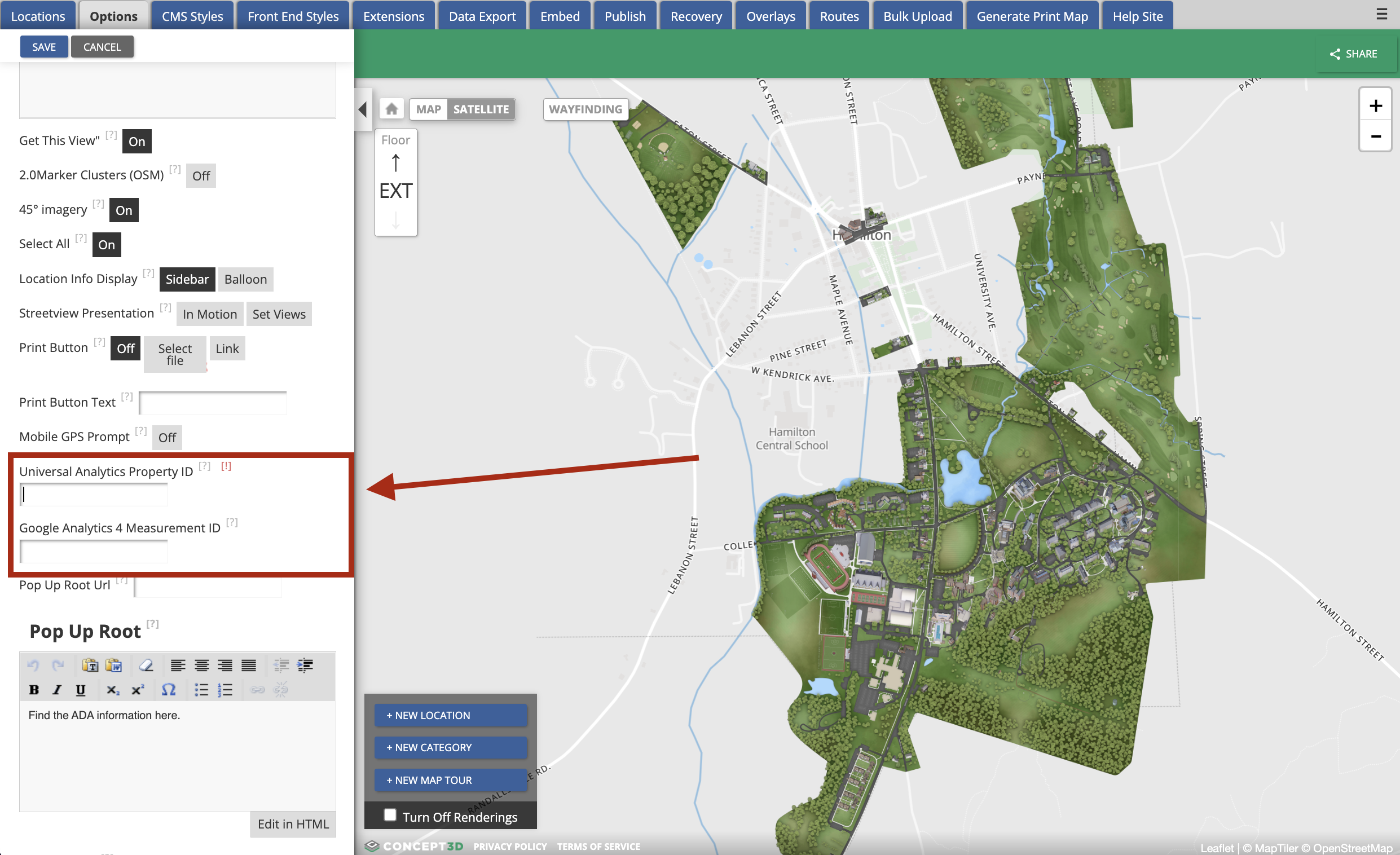Zoom in the map with plus button

pyautogui.click(x=1376, y=105)
